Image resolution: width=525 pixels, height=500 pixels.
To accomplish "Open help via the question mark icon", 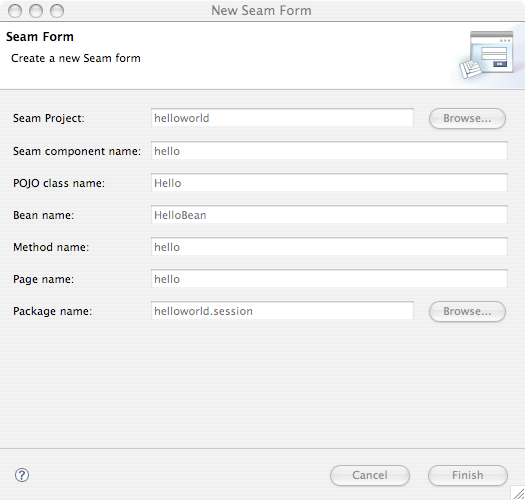I will coord(22,475).
